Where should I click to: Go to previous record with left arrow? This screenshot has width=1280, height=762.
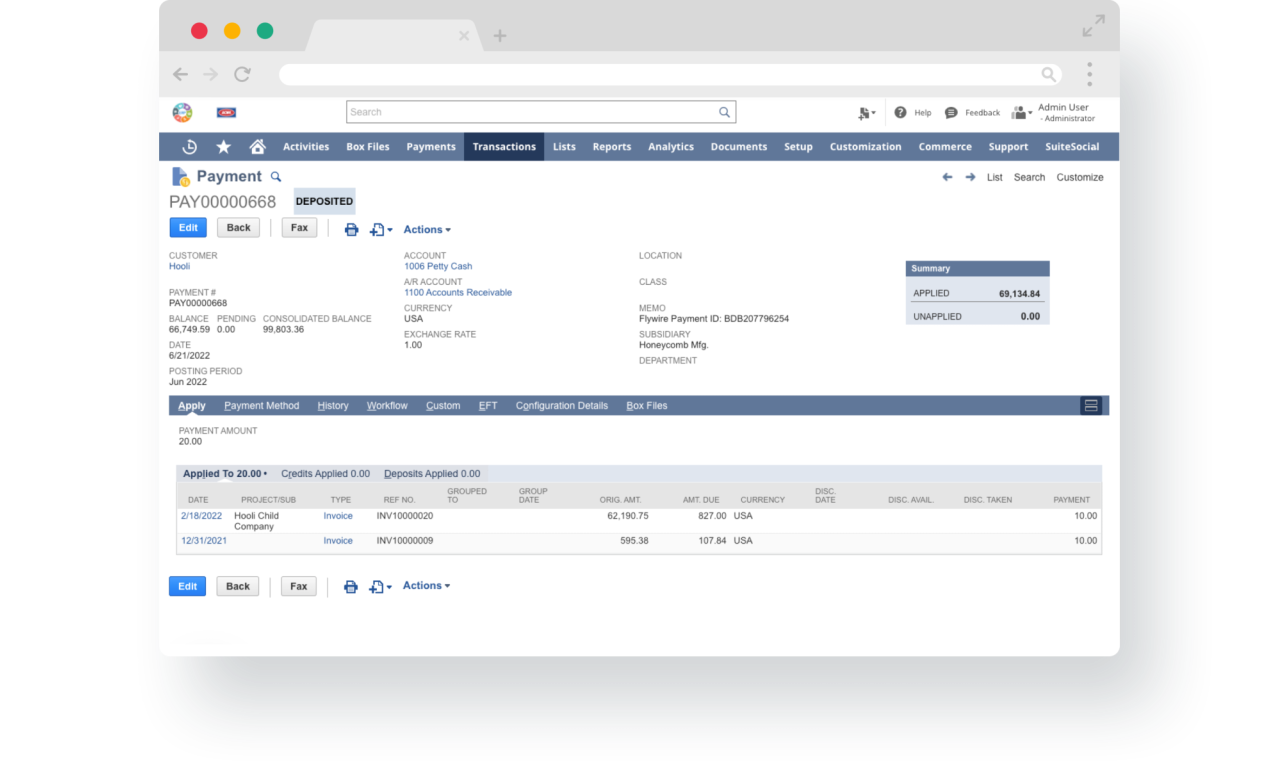point(946,176)
